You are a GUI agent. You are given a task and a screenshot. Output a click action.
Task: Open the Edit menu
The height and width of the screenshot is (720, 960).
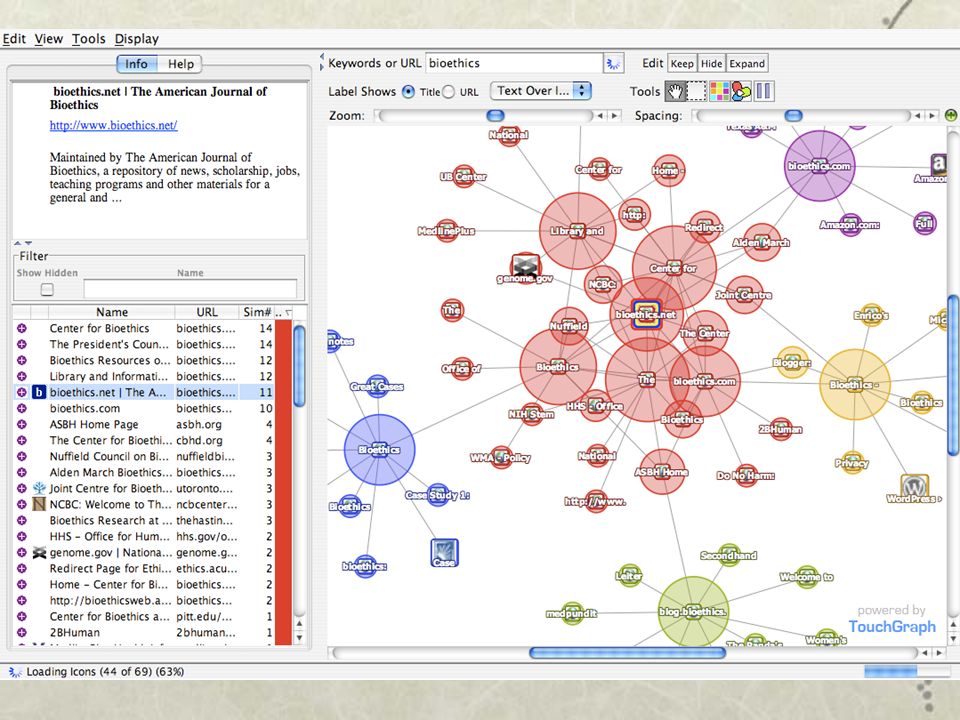[x=13, y=39]
